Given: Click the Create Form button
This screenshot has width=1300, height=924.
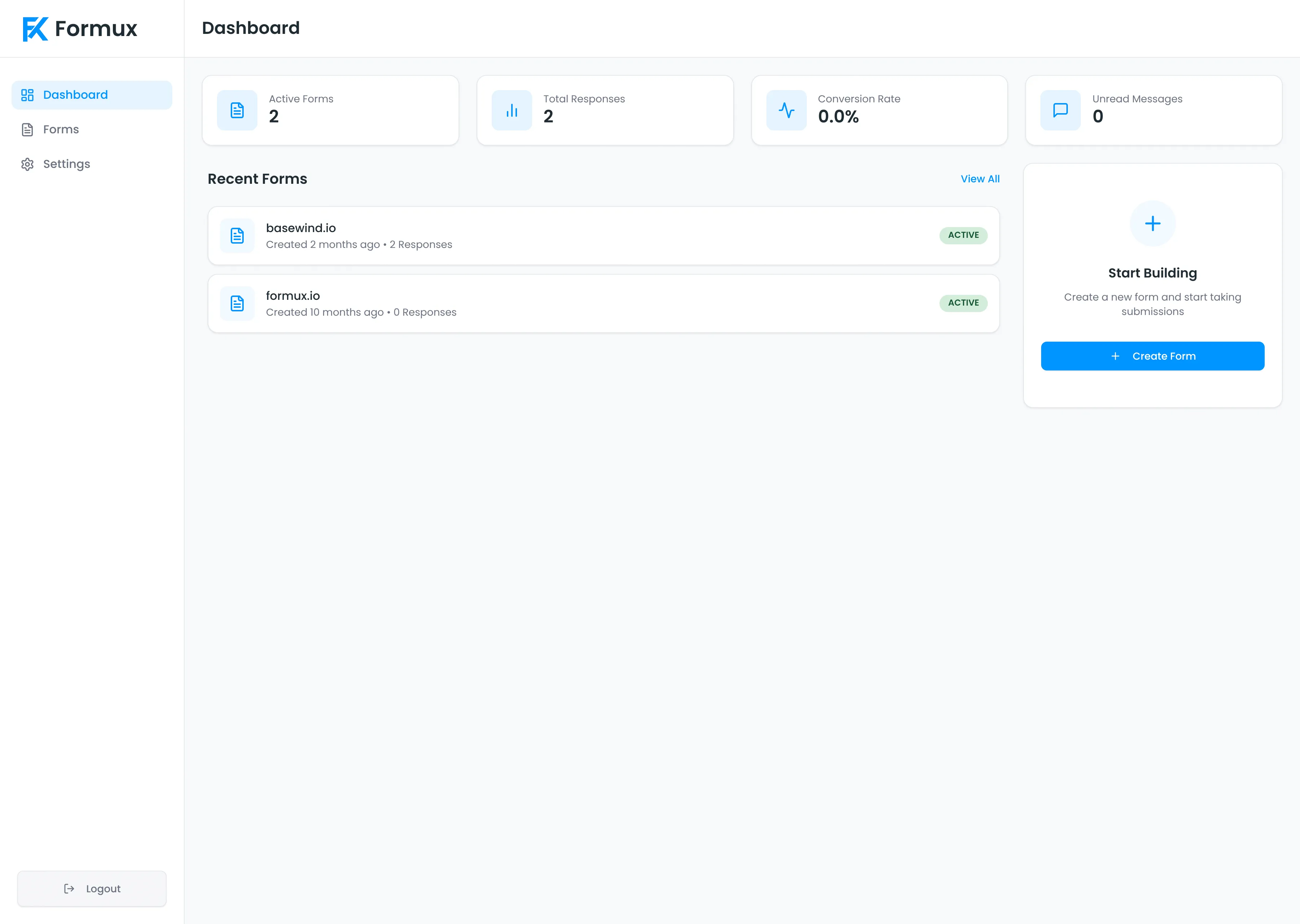Looking at the screenshot, I should tap(1153, 356).
